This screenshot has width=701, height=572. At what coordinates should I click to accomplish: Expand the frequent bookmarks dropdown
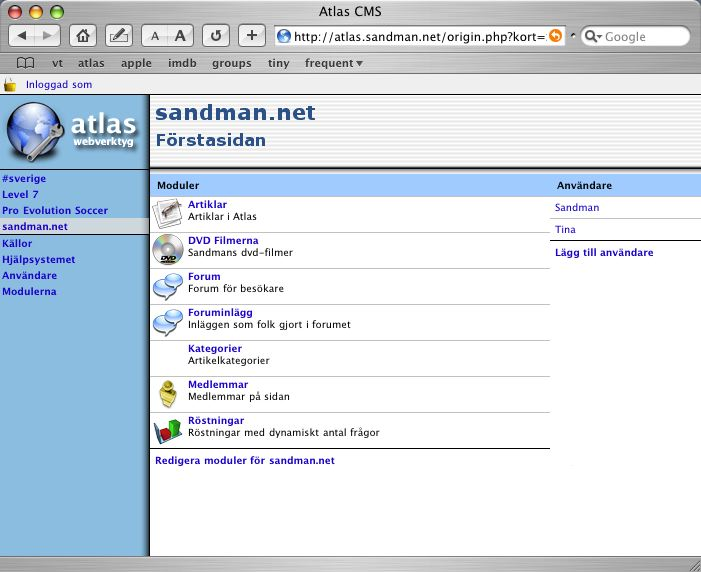pyautogui.click(x=333, y=63)
